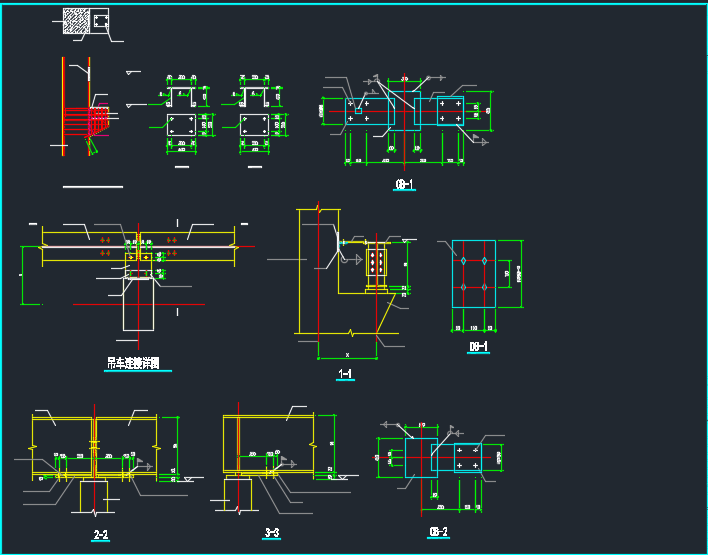708x555 pixels.
Task: Select the 1-1 section title label
Action: pos(345,373)
